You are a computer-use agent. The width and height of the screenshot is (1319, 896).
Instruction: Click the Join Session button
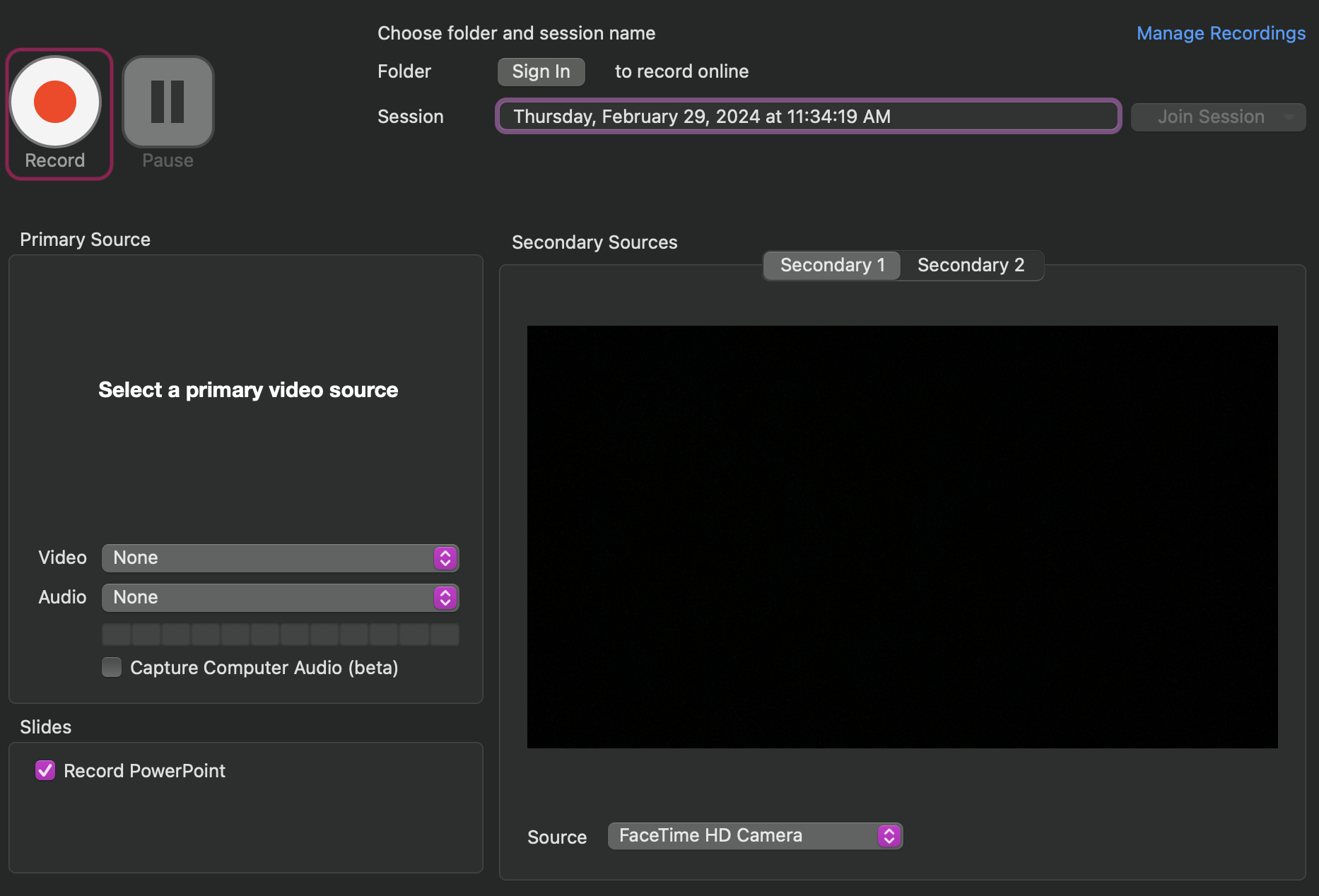pyautogui.click(x=1209, y=117)
